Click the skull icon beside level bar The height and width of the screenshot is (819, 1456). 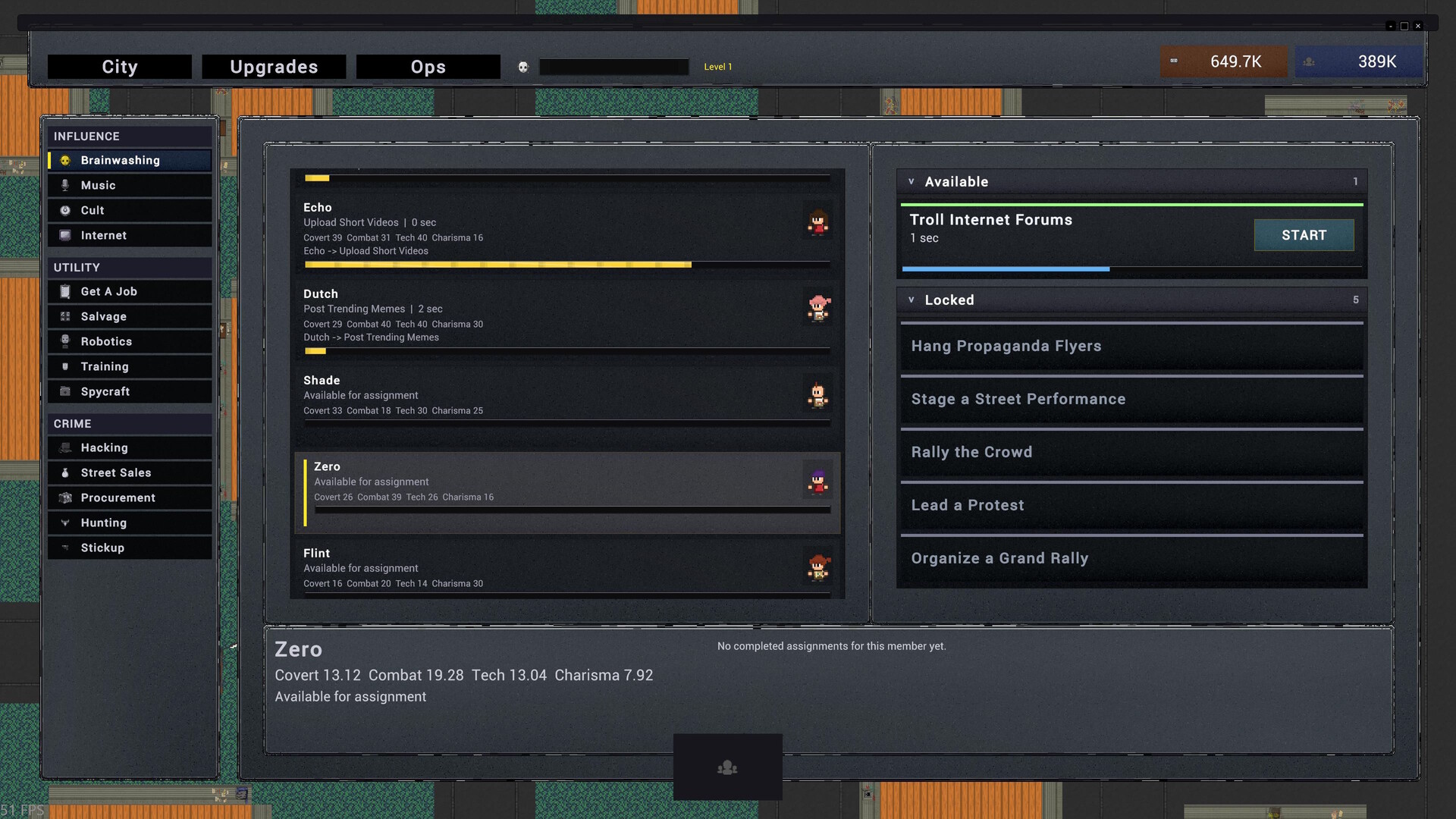[x=522, y=67]
